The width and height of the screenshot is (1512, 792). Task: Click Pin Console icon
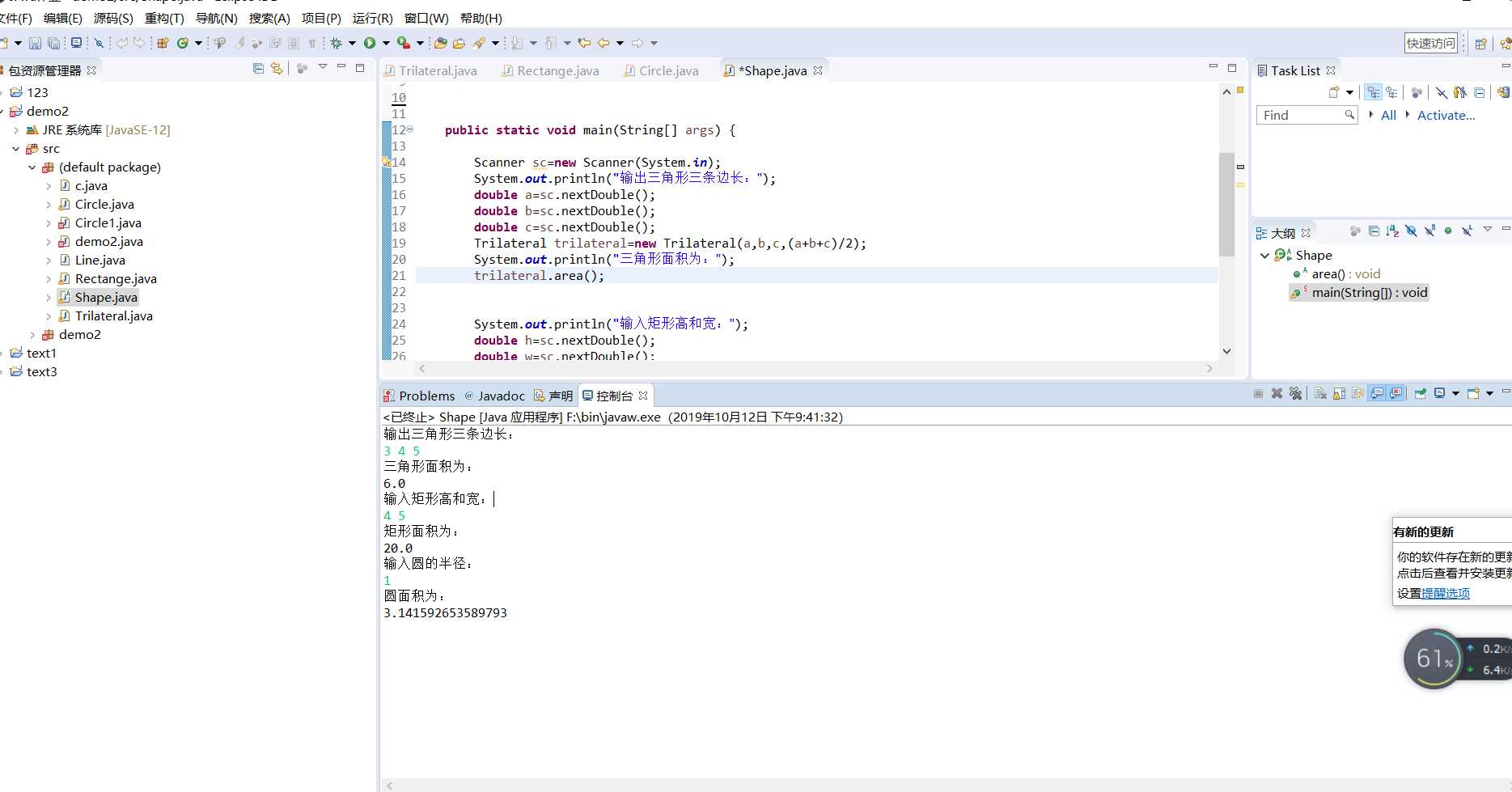tap(1420, 393)
